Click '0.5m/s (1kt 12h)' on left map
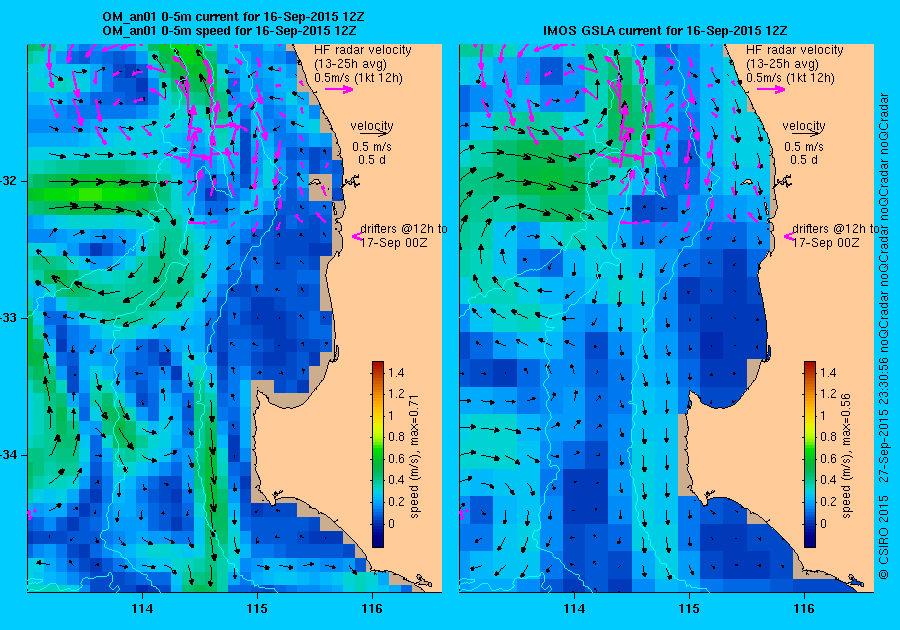The width and height of the screenshot is (900, 630). [x=358, y=78]
